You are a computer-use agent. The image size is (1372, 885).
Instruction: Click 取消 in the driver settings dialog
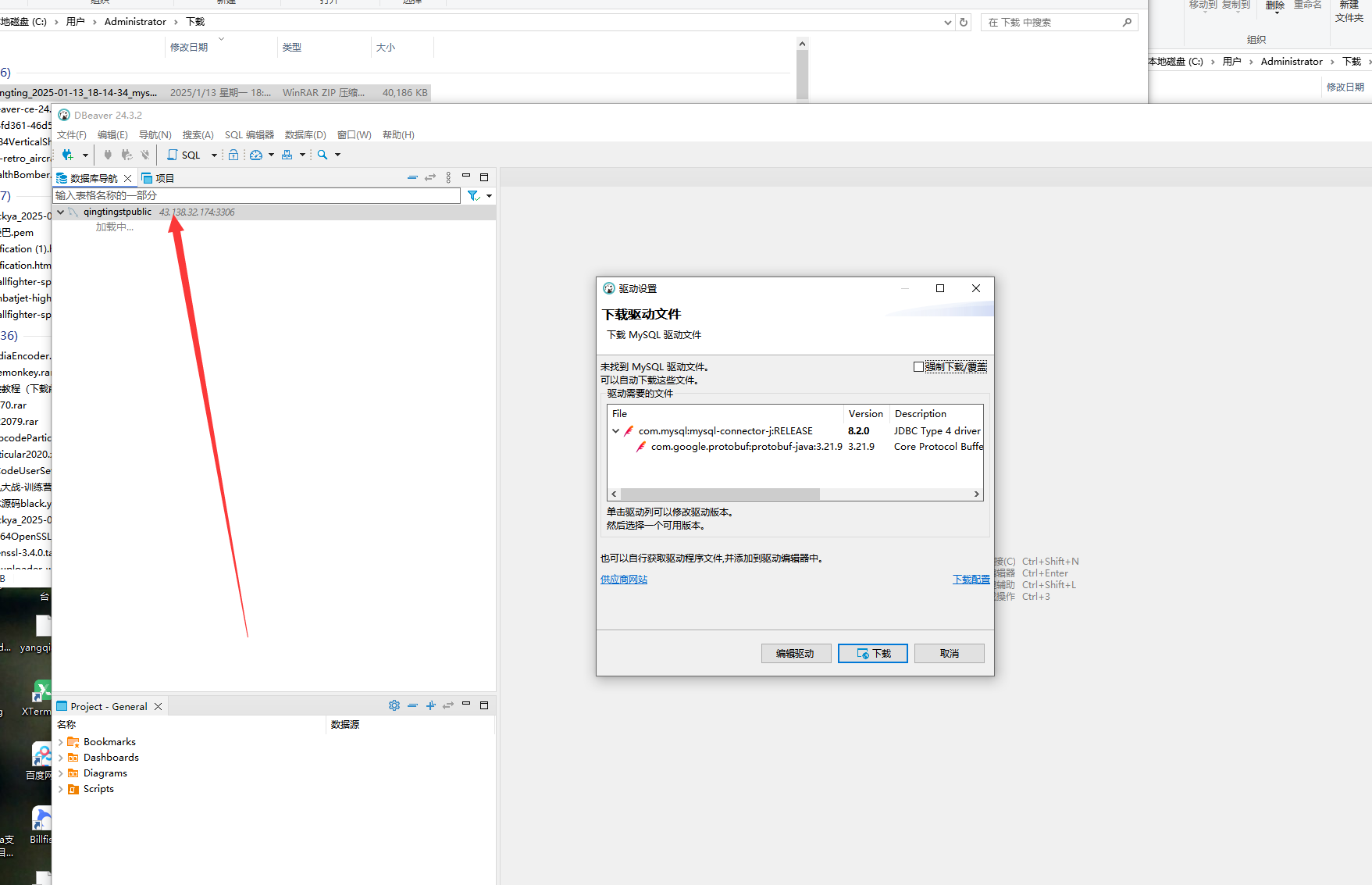[950, 653]
